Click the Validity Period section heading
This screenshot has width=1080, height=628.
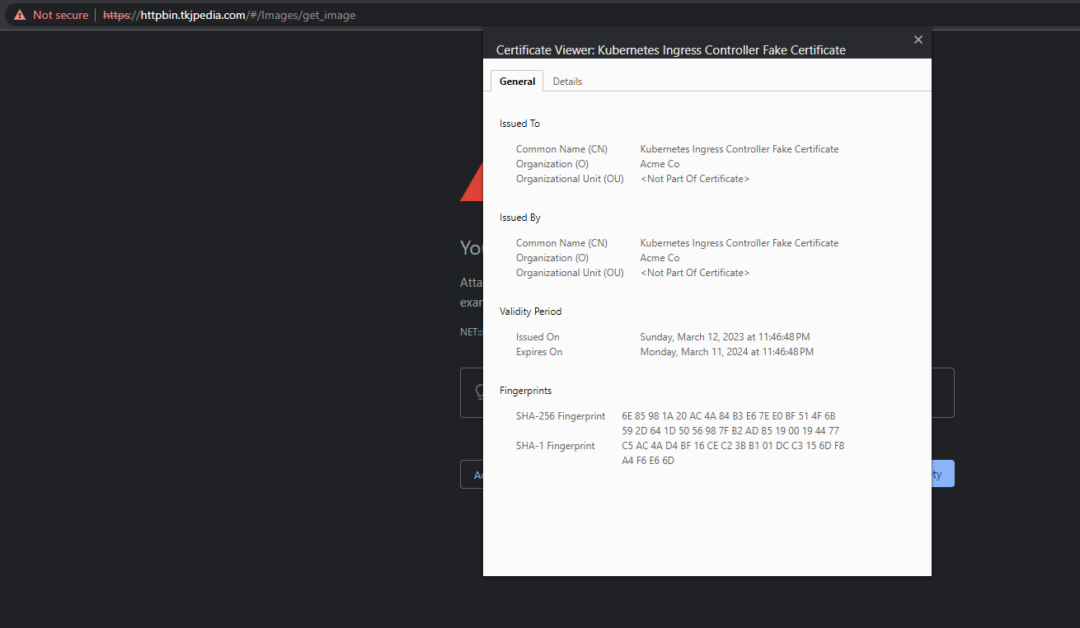530,311
